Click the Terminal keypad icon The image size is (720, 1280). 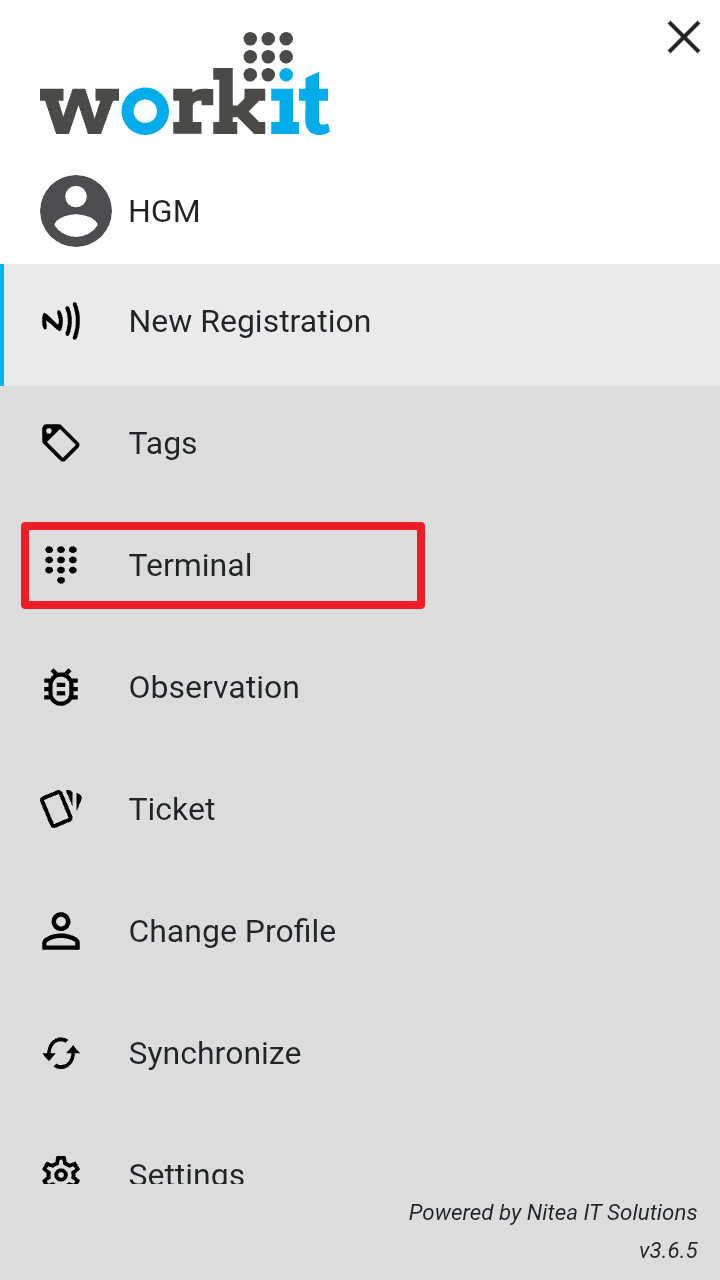(x=61, y=565)
